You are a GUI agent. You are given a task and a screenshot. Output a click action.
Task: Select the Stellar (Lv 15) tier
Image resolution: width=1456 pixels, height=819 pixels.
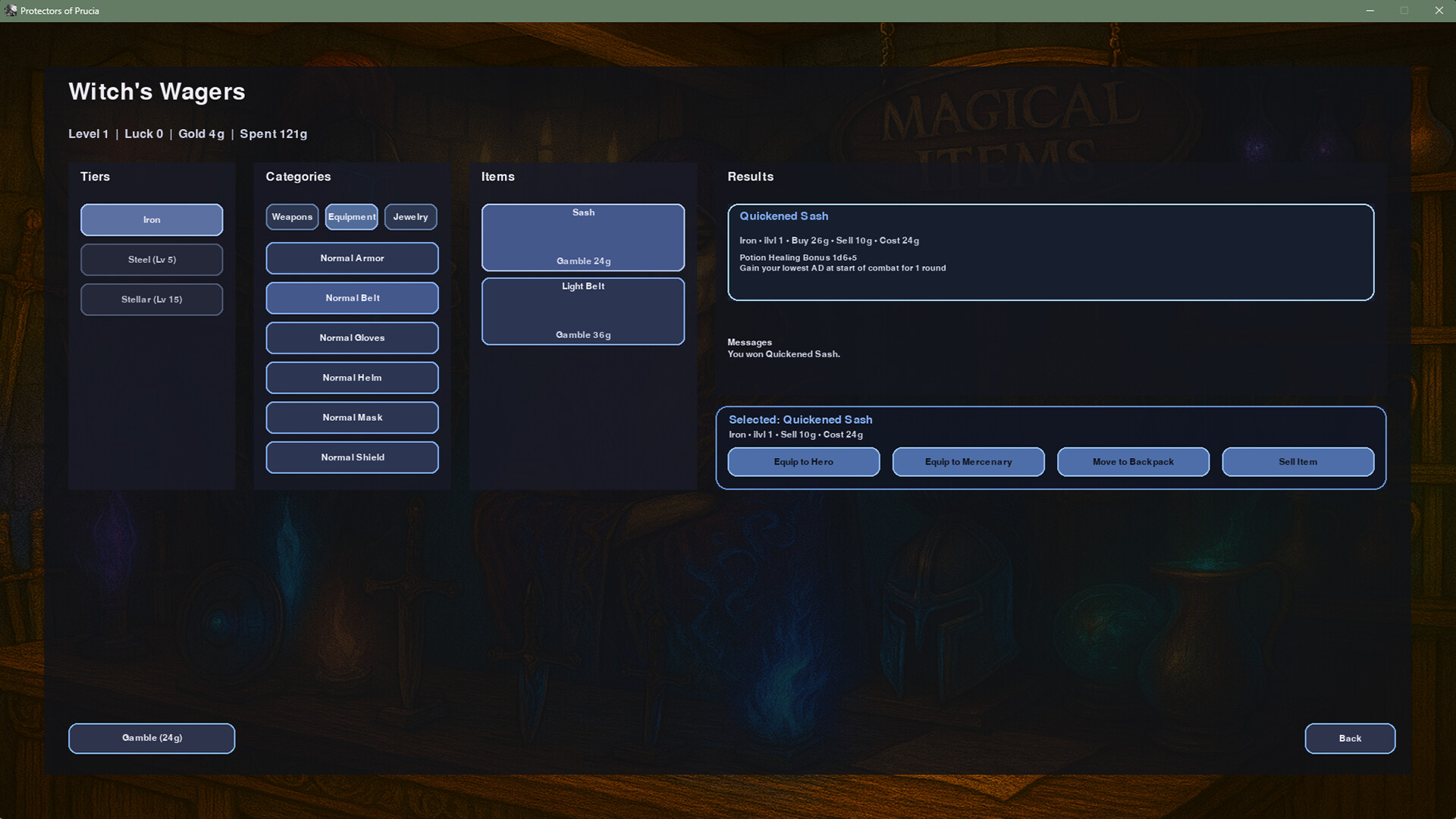click(151, 299)
